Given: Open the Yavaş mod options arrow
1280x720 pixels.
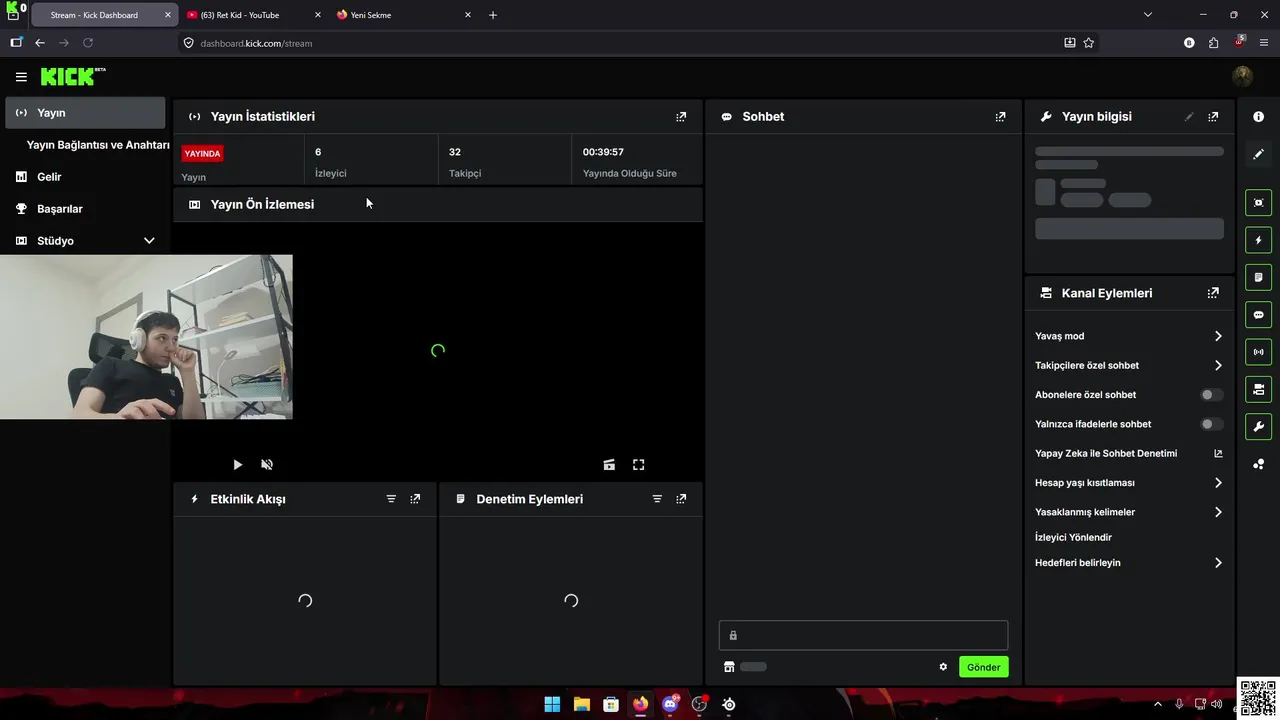Looking at the screenshot, I should (x=1218, y=336).
